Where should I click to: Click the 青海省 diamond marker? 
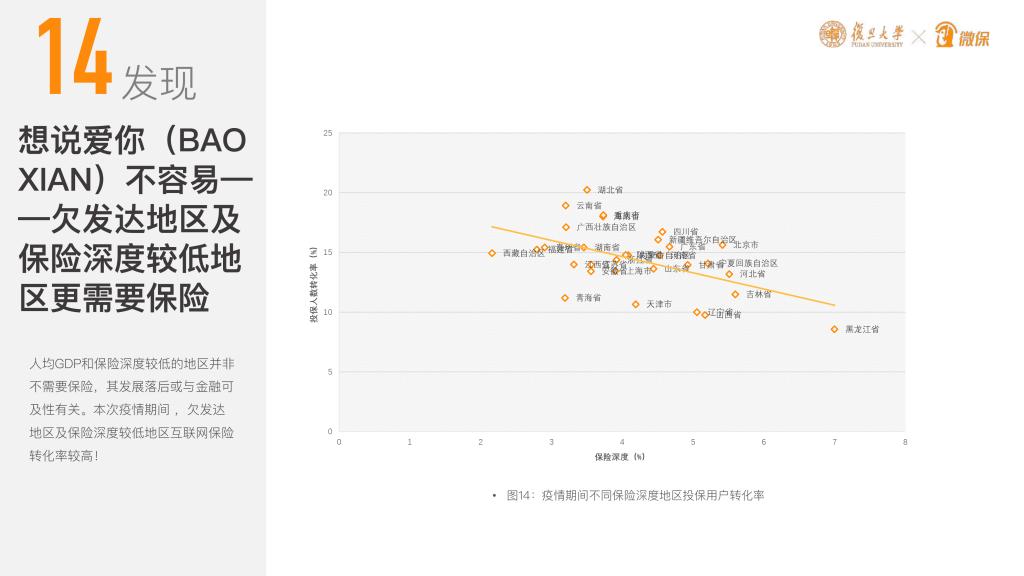pos(565,298)
